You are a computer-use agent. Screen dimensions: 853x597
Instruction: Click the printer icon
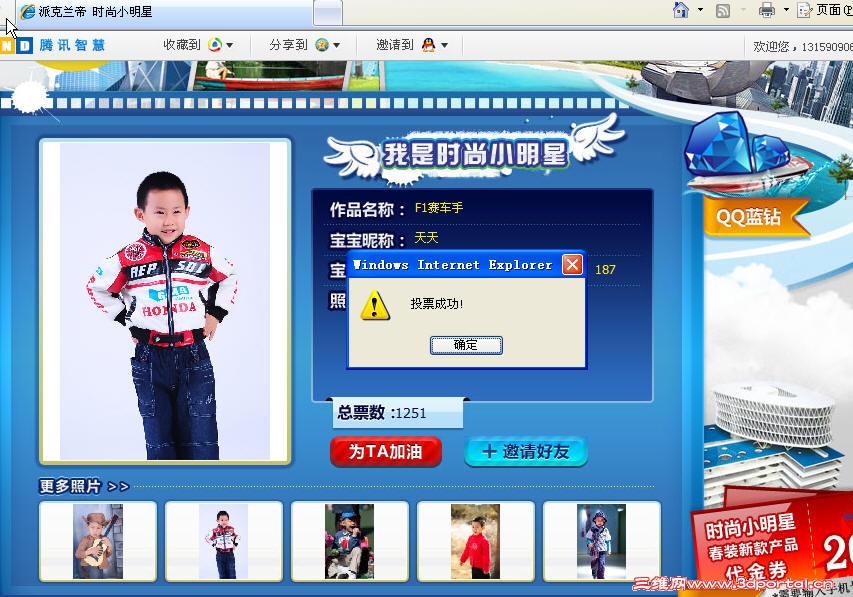coord(767,10)
